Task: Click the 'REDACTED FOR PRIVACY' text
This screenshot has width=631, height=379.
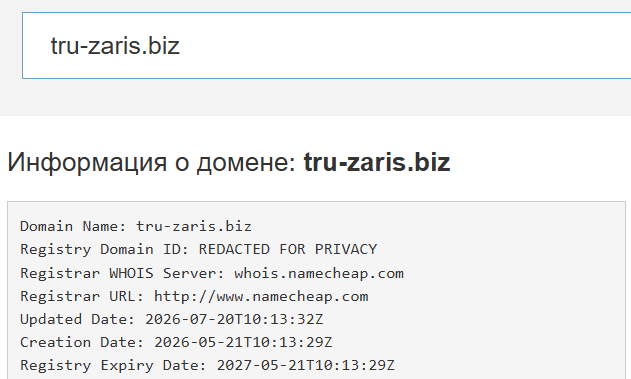Action: (288, 249)
